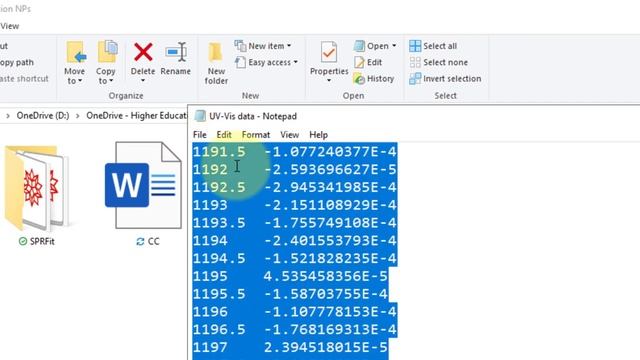Open the Properties checkmark icon
The image size is (640, 360).
(329, 52)
